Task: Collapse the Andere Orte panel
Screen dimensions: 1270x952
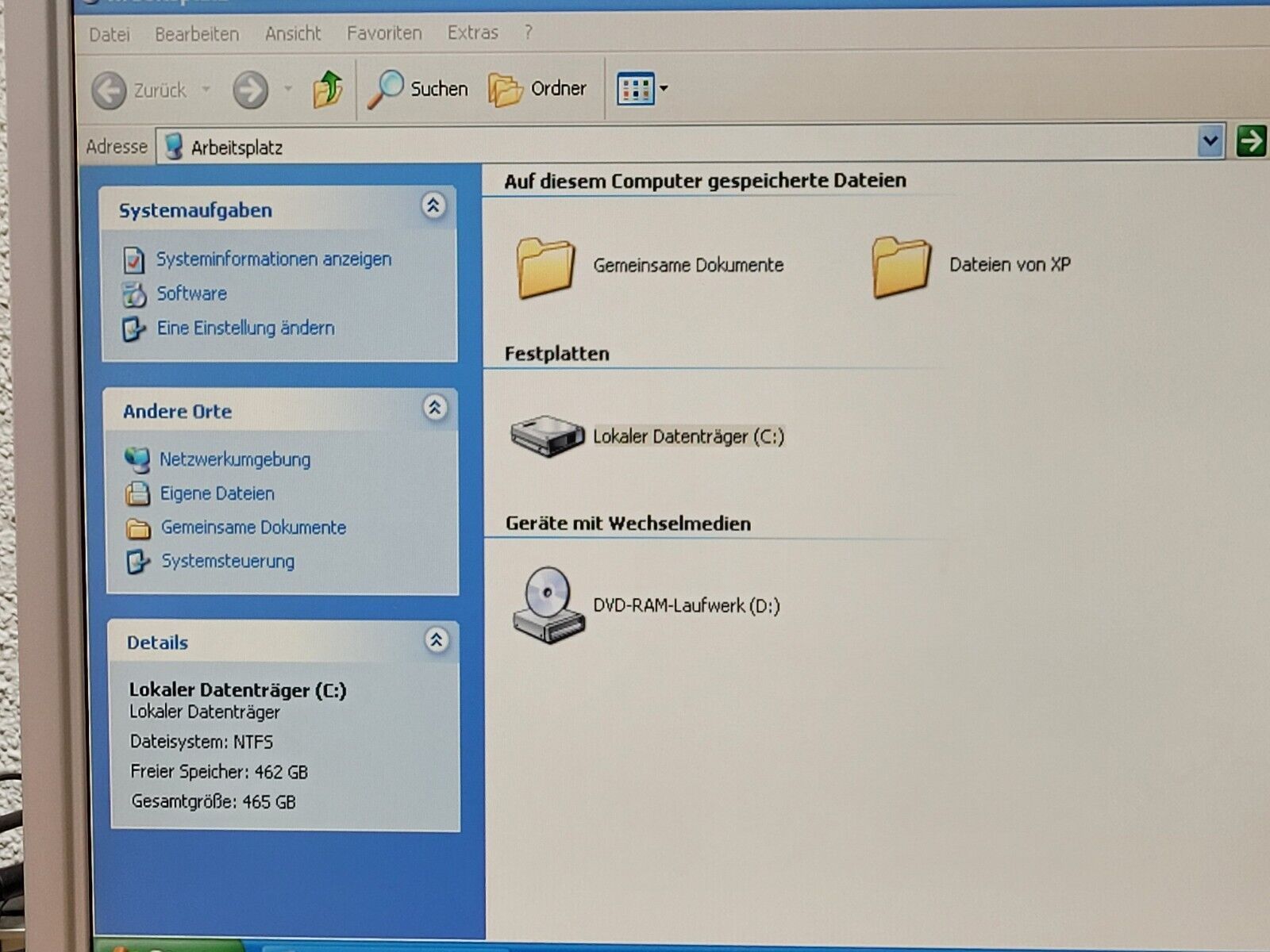Action: pos(434,408)
